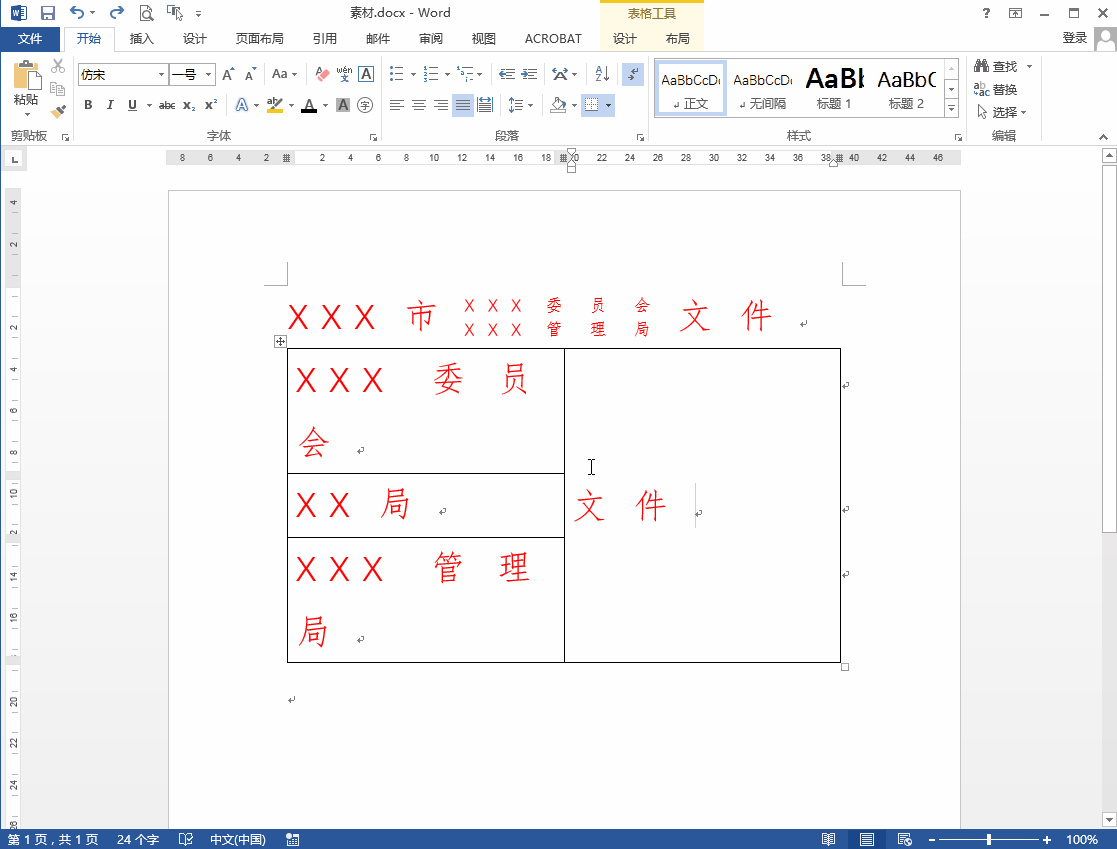Screen dimensions: 1117x849
Task: Toggle Italic formatting
Action: click(109, 105)
